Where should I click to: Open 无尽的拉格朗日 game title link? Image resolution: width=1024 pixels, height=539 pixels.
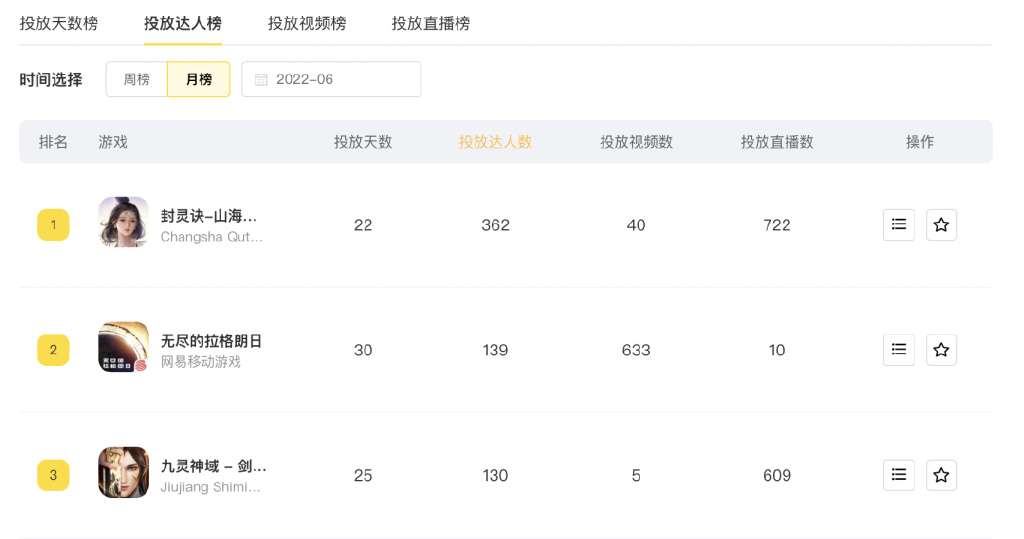212,341
